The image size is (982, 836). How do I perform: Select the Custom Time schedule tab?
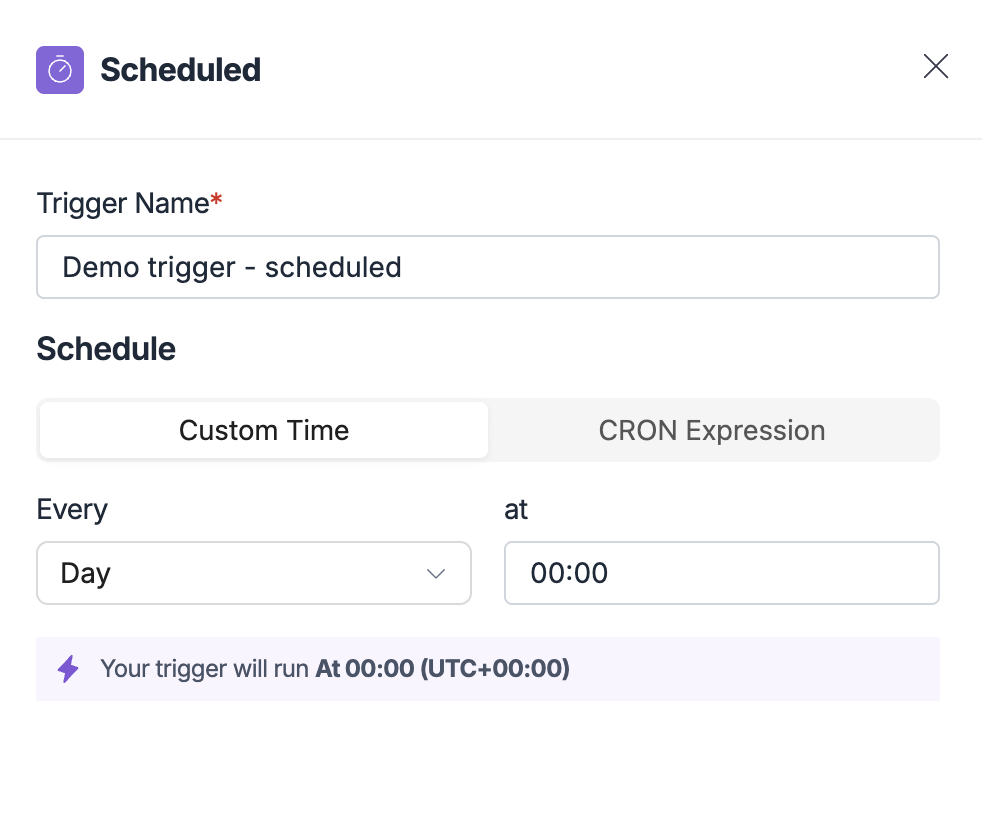coord(263,430)
